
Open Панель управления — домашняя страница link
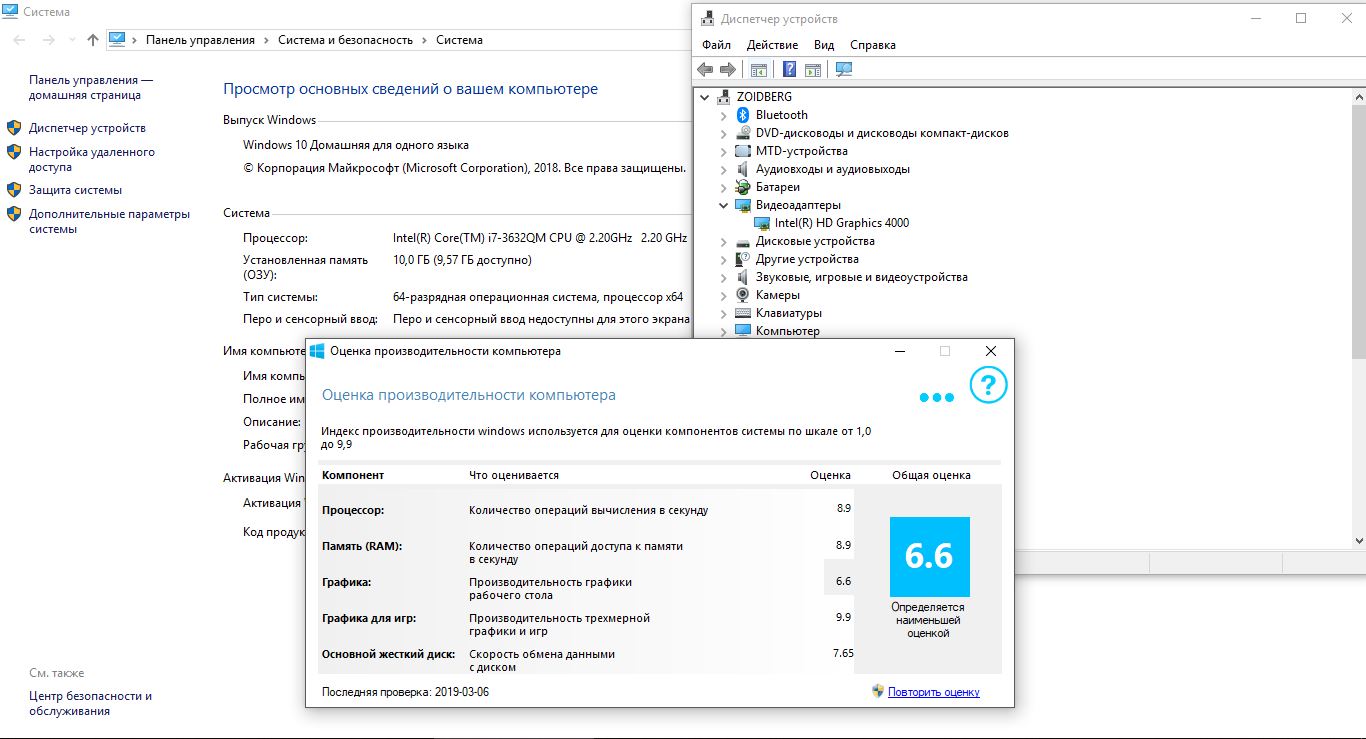(91, 88)
